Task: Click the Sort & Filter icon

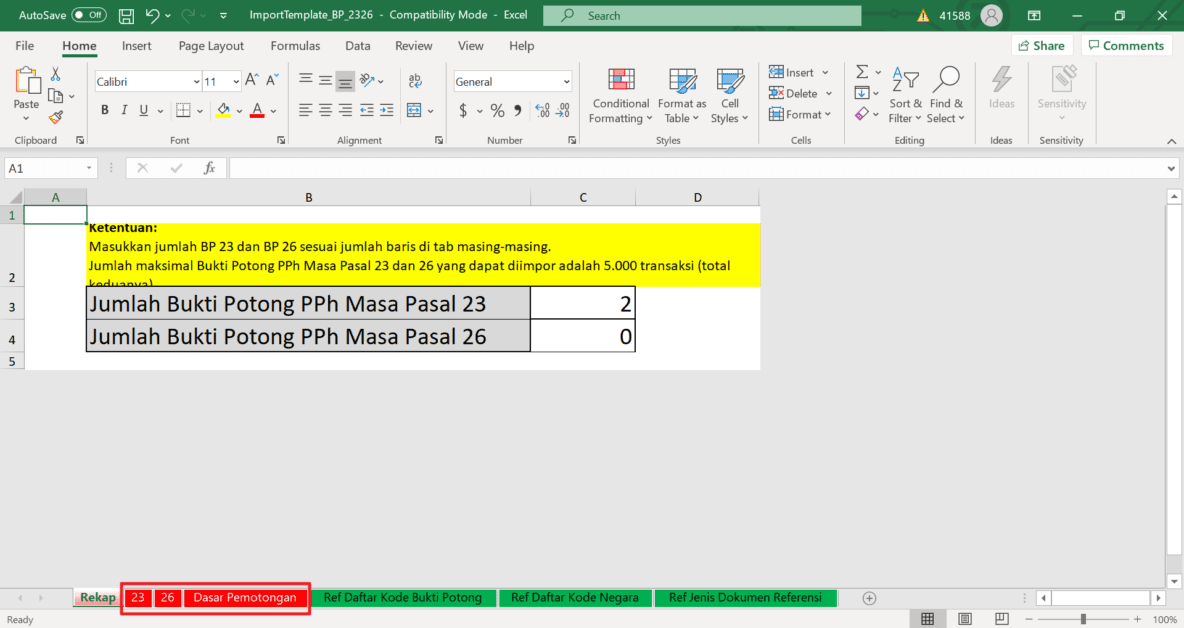Action: pos(905,95)
